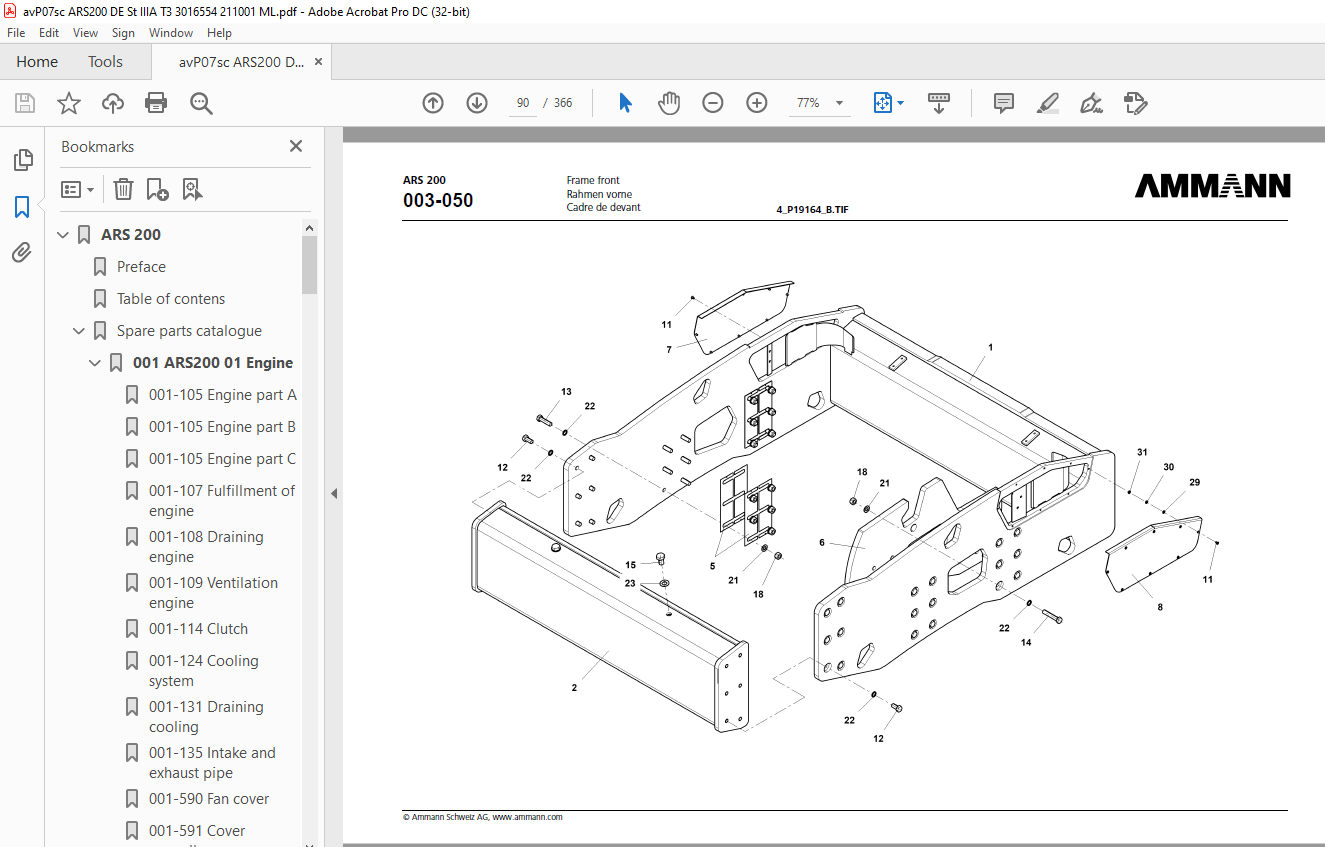Open the File menu

point(16,33)
